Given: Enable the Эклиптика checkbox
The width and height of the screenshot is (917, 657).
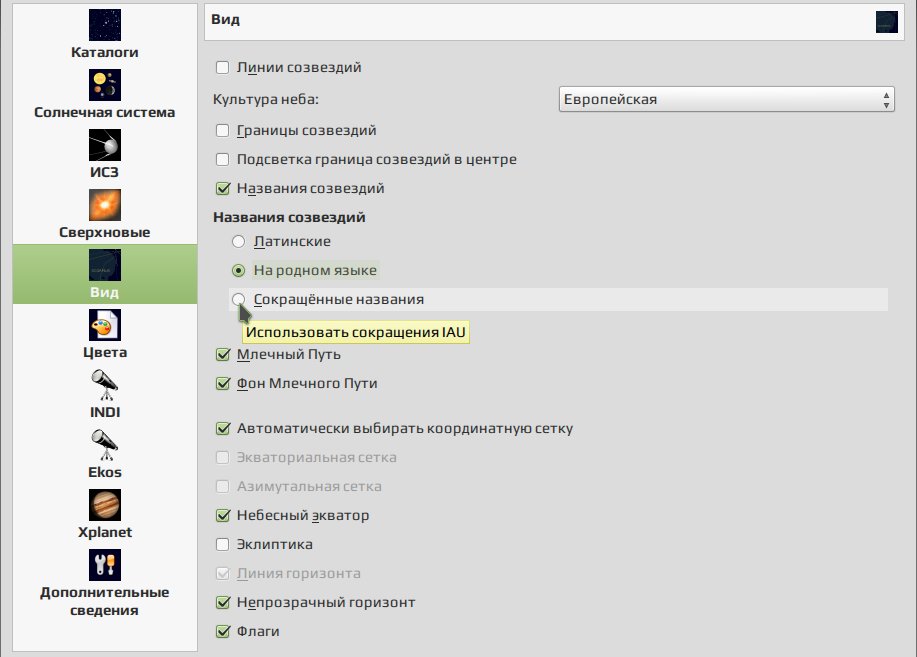Looking at the screenshot, I should (222, 545).
